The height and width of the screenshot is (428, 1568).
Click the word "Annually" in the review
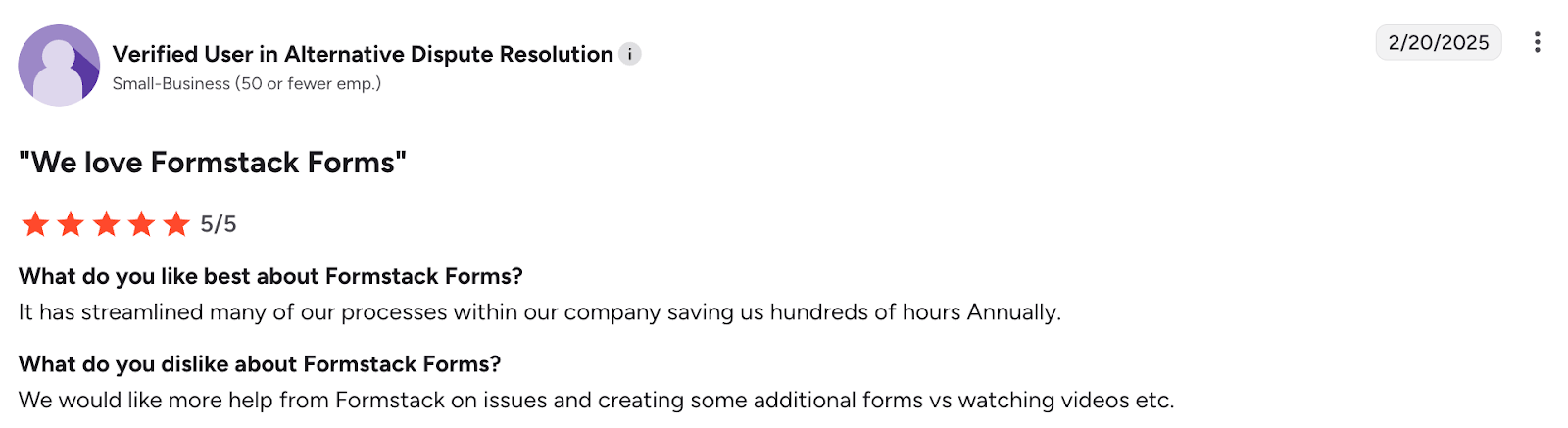coord(1013,312)
